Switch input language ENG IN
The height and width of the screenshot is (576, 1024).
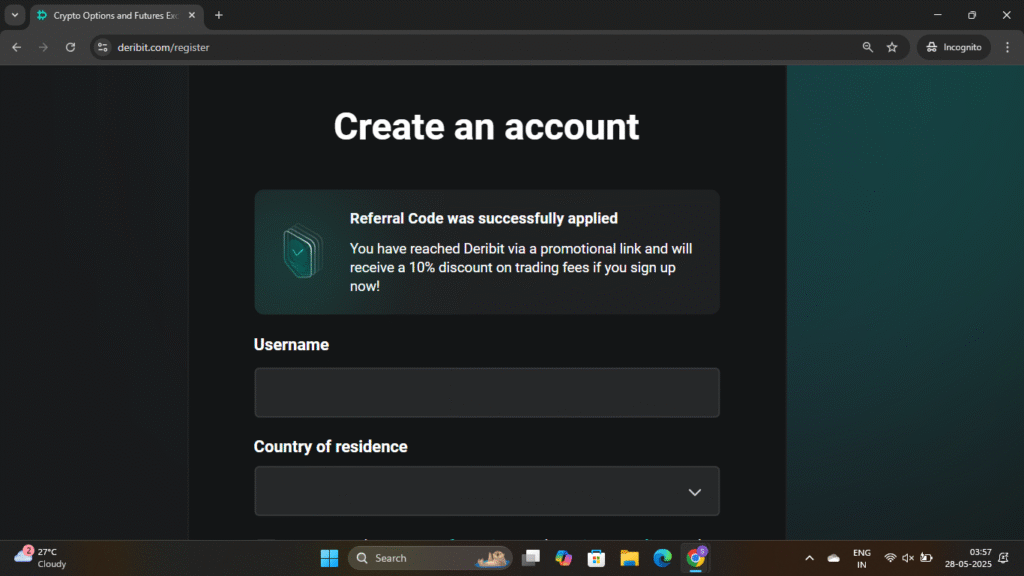[x=861, y=558]
